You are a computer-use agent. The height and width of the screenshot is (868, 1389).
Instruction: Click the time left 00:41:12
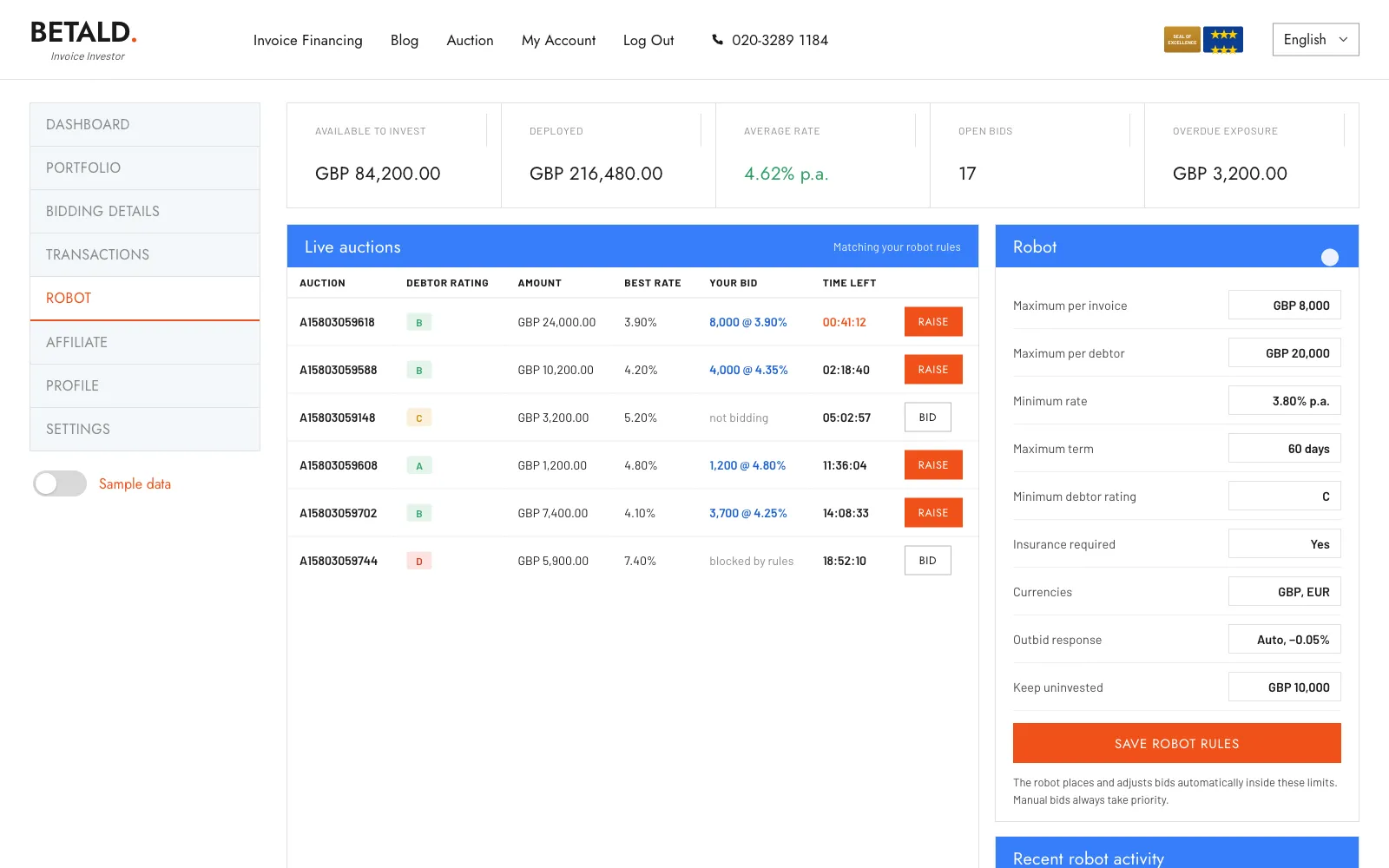point(844,322)
